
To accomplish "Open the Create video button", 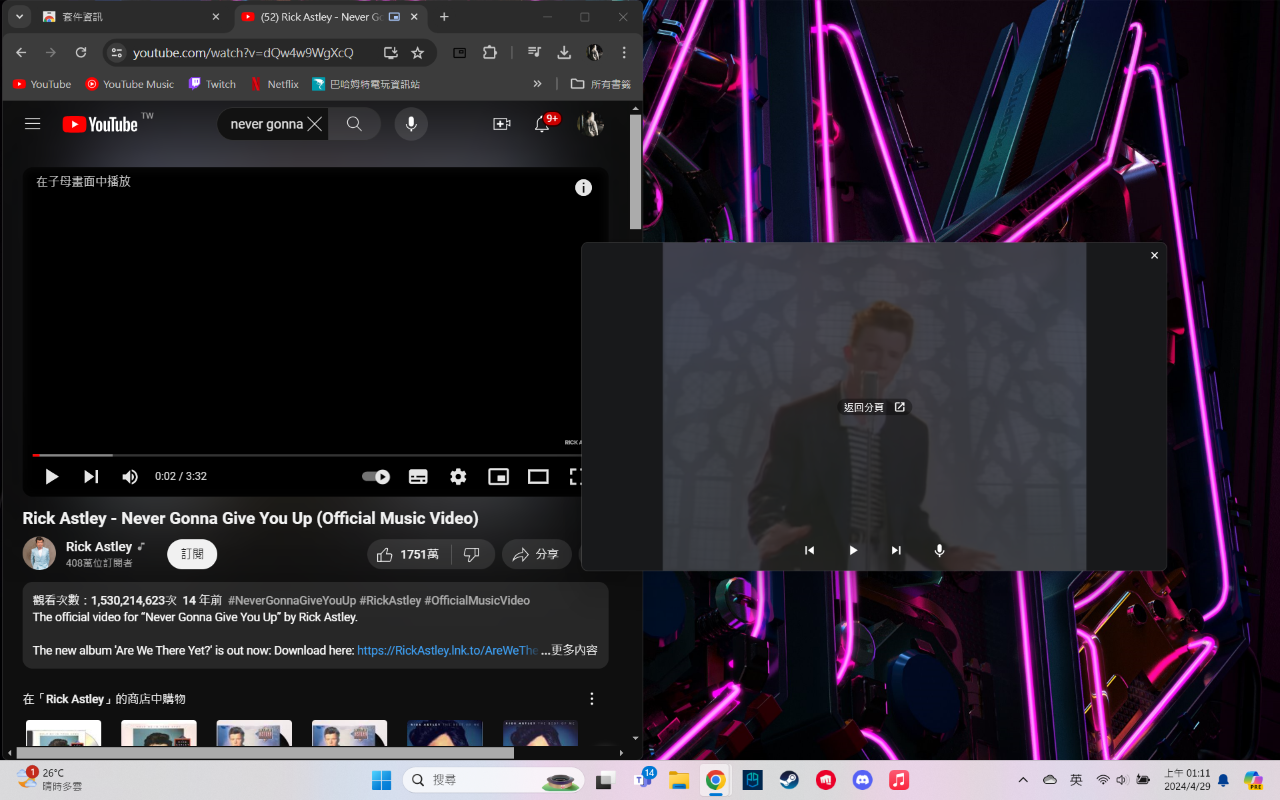I will 502,124.
